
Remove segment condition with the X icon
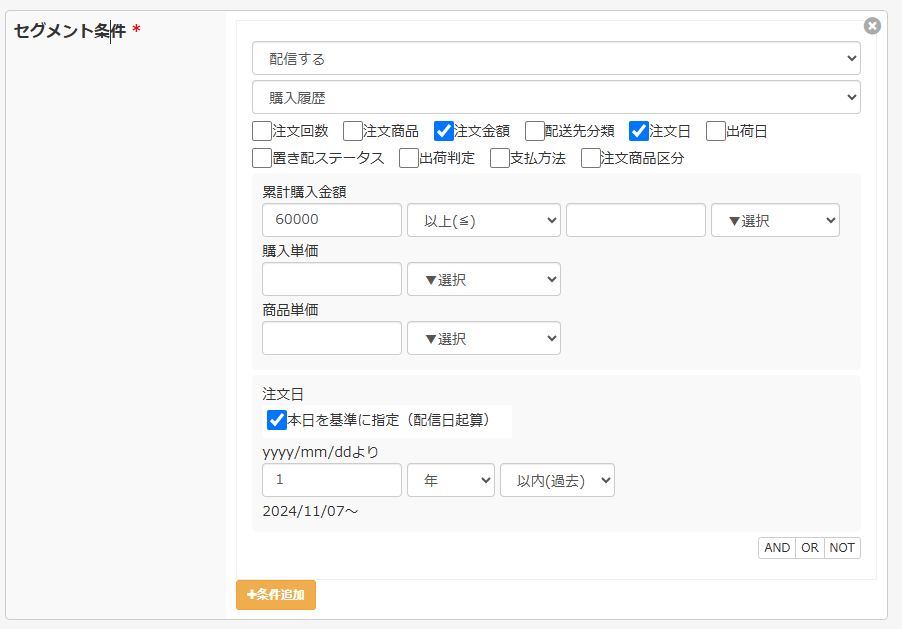click(x=872, y=26)
